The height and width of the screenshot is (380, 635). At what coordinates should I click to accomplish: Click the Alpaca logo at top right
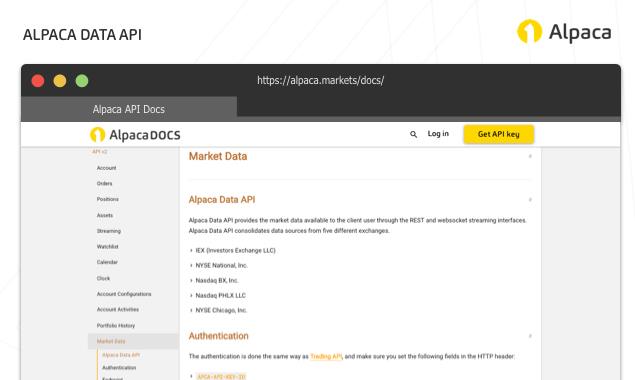[x=564, y=32]
